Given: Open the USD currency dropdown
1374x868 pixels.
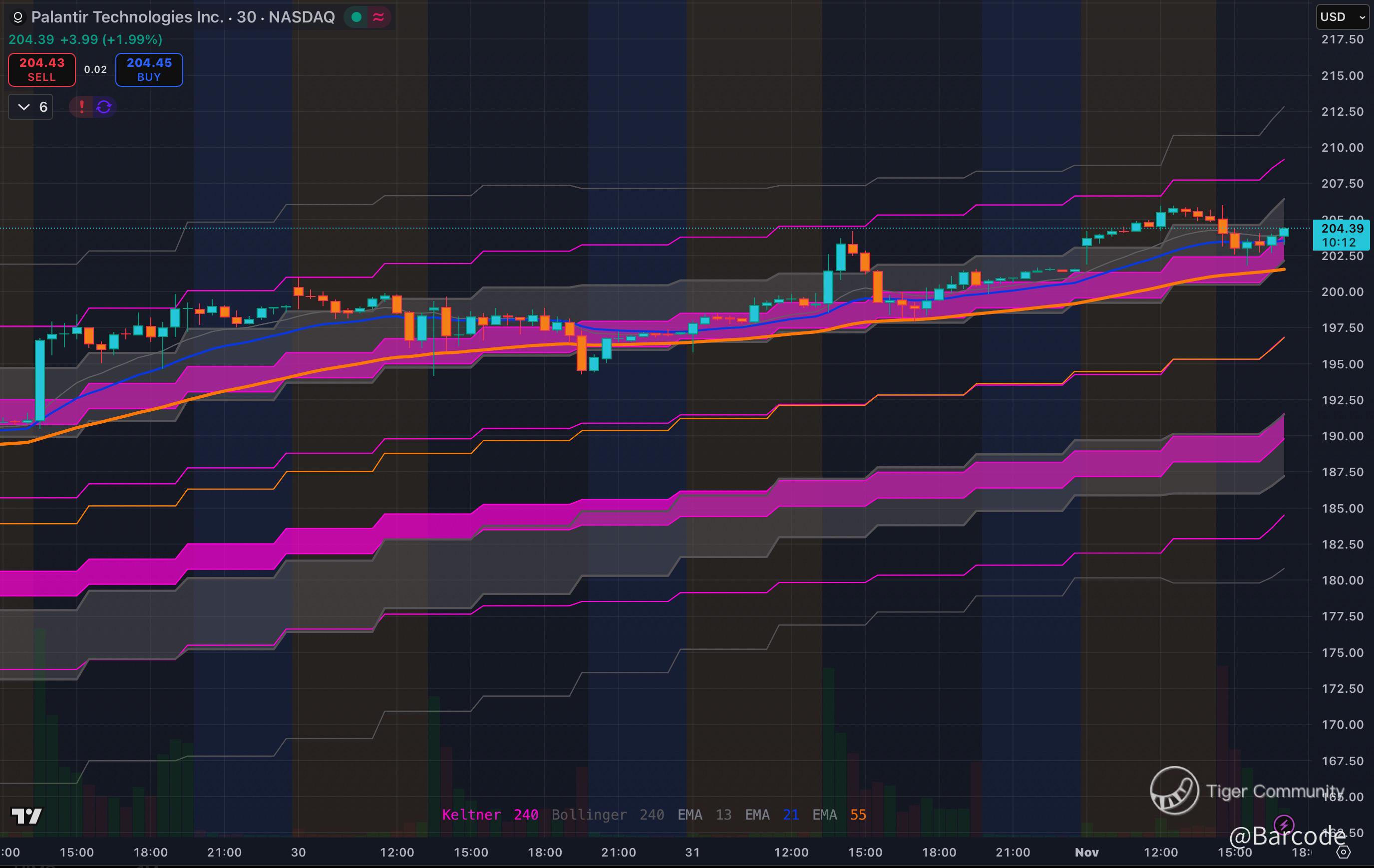Looking at the screenshot, I should (x=1342, y=17).
